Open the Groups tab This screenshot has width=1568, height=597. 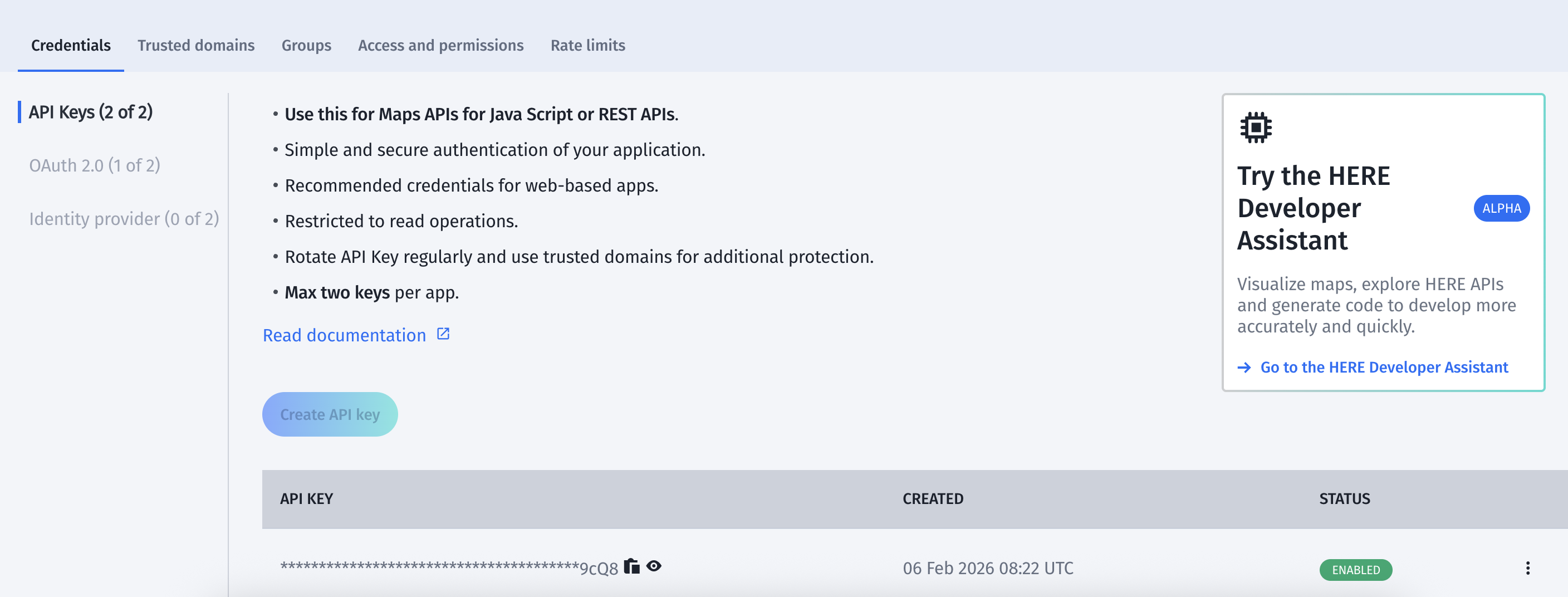point(306,45)
